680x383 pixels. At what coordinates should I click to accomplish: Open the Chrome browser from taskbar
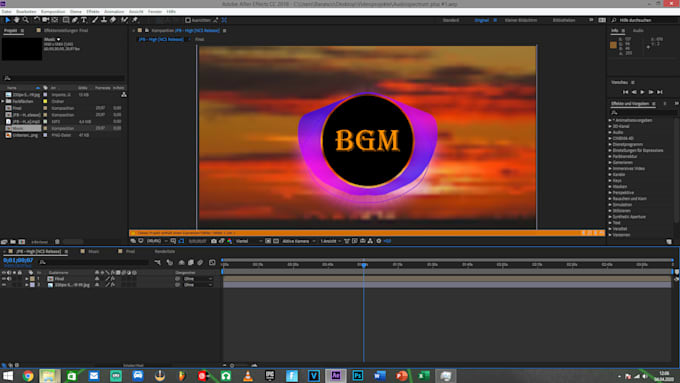point(28,376)
